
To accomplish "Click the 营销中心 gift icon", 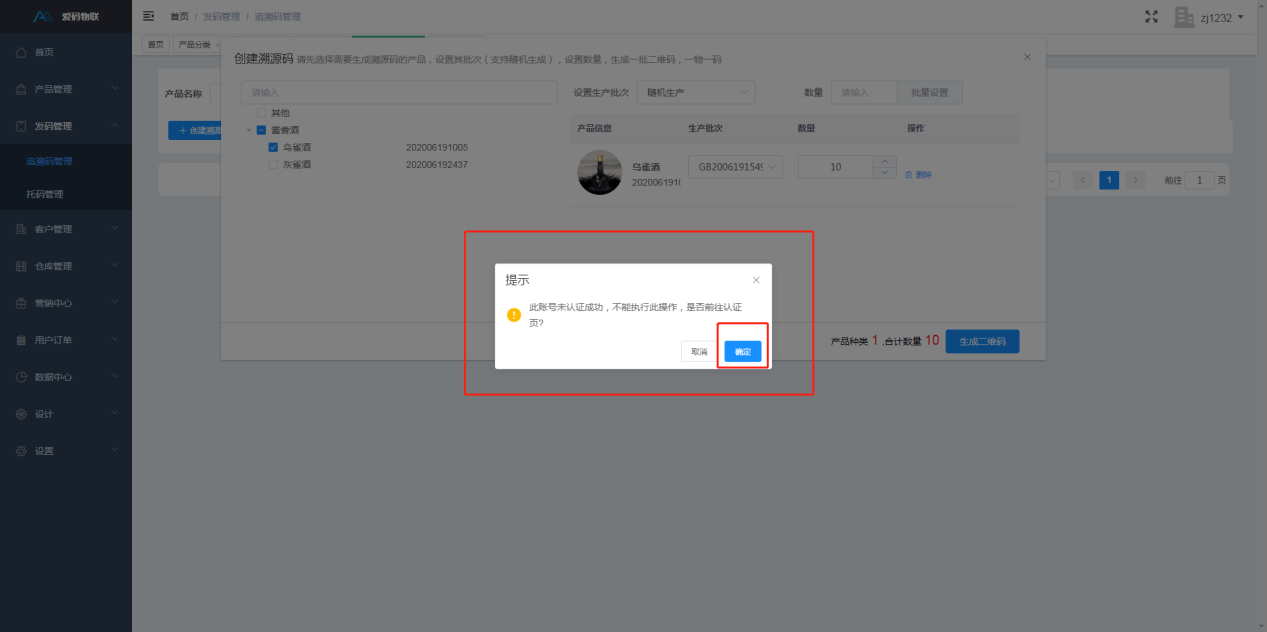I will (21, 303).
